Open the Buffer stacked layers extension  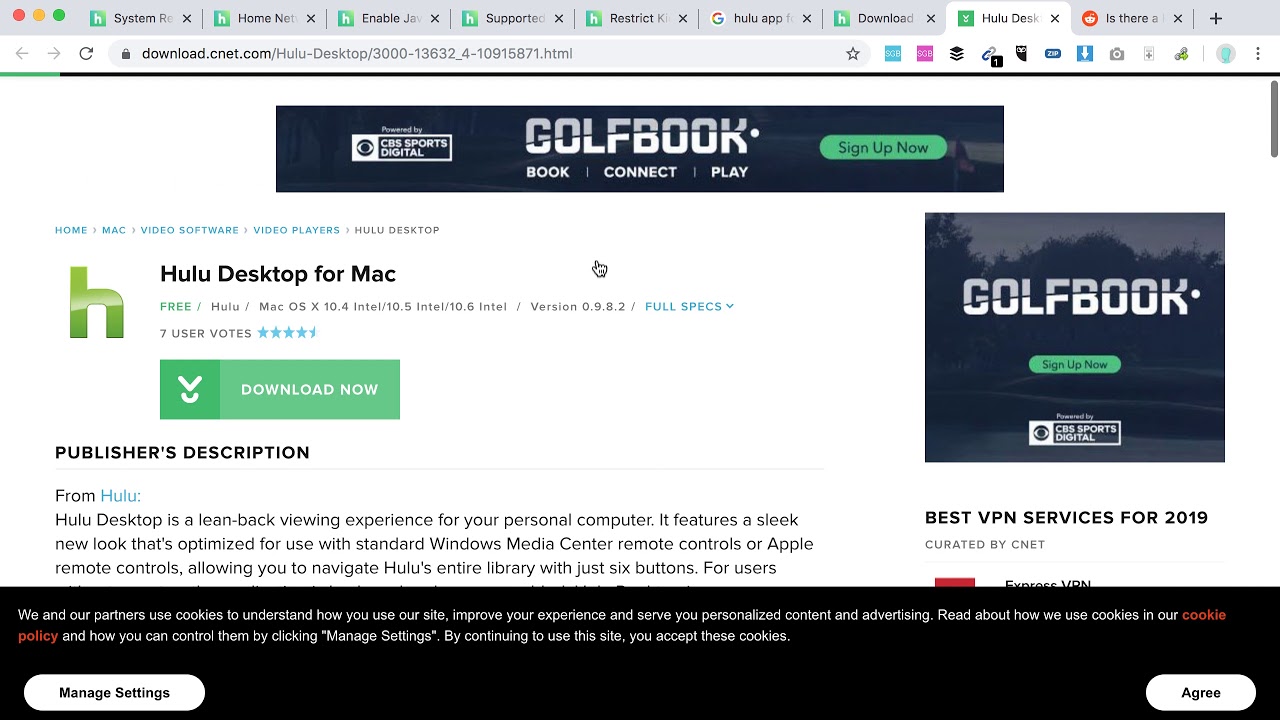(x=957, y=54)
